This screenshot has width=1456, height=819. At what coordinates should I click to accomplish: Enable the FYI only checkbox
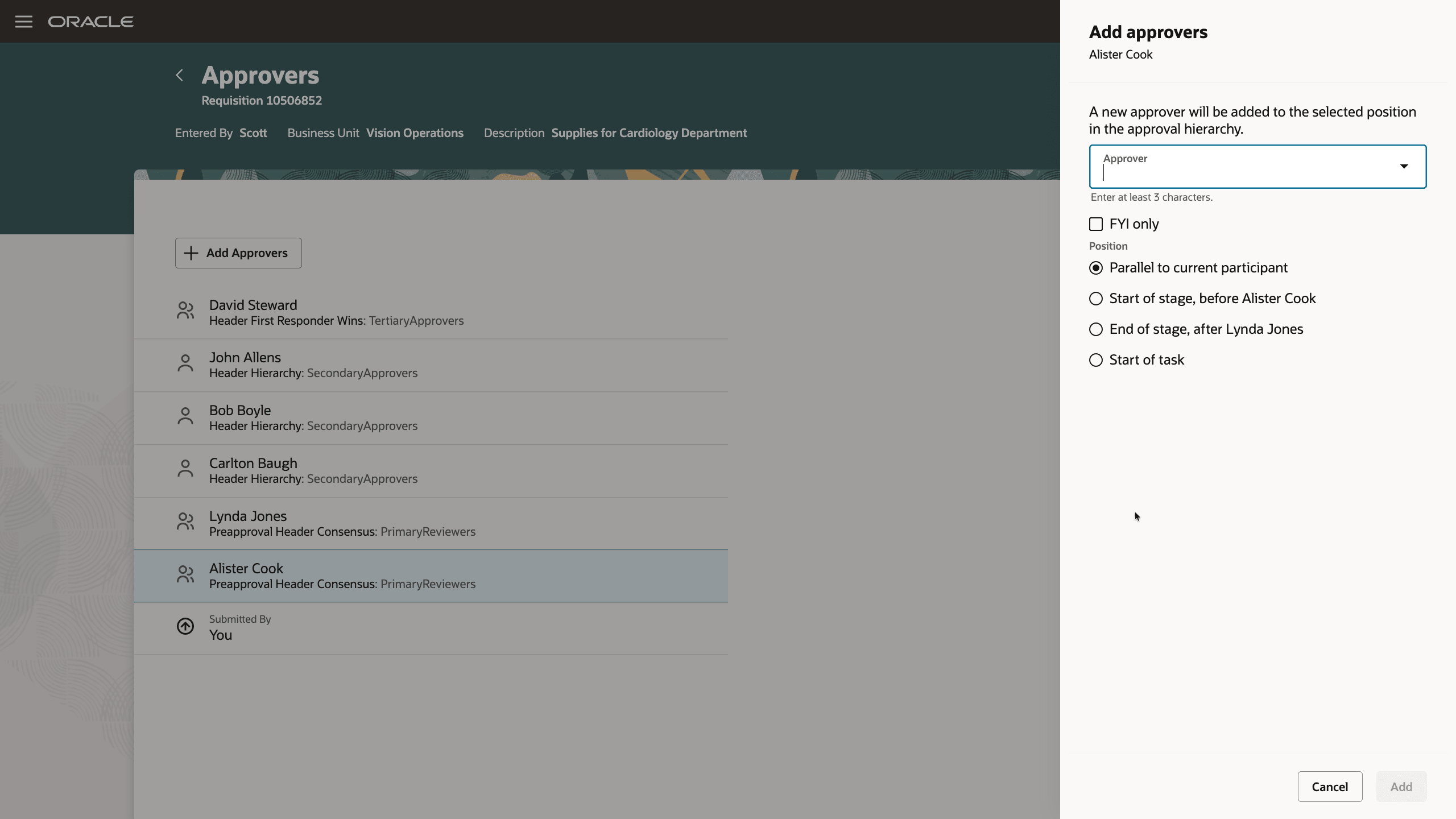(1096, 224)
